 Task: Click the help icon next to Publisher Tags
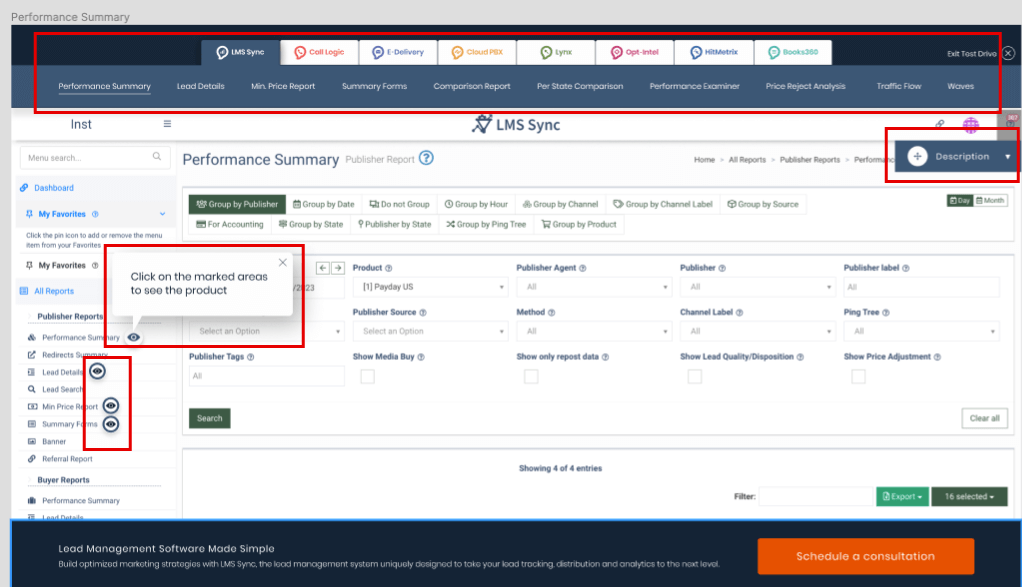pos(250,357)
